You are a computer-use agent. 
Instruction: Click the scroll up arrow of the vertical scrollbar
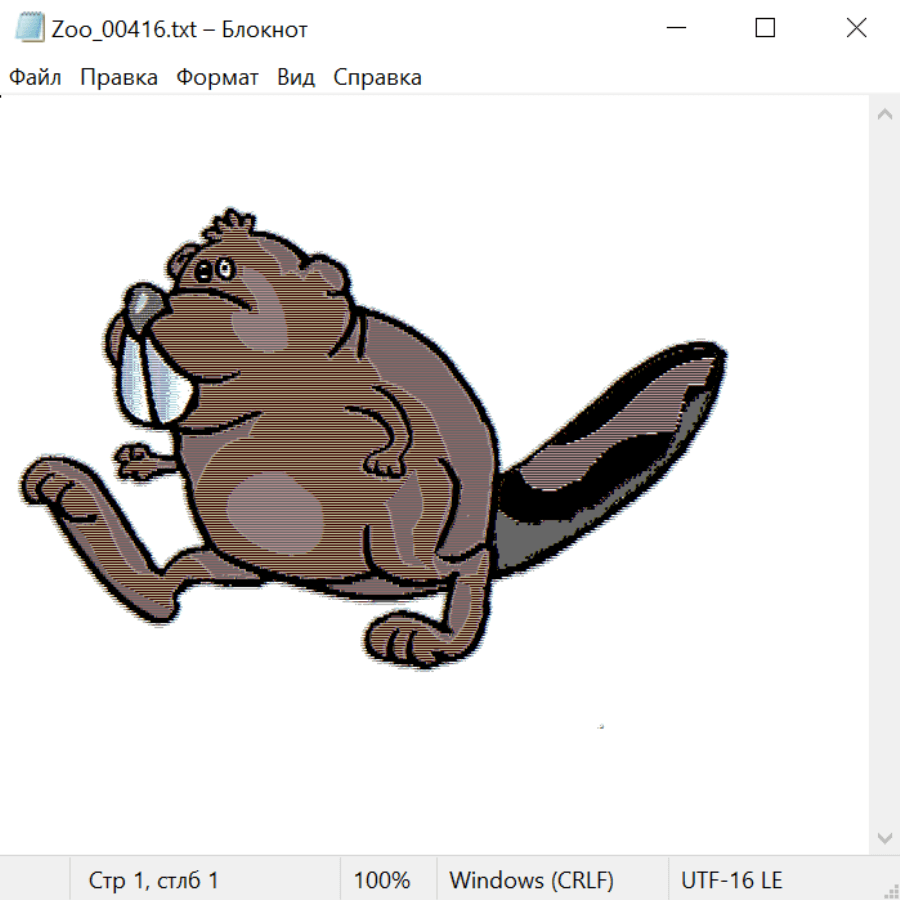(884, 115)
